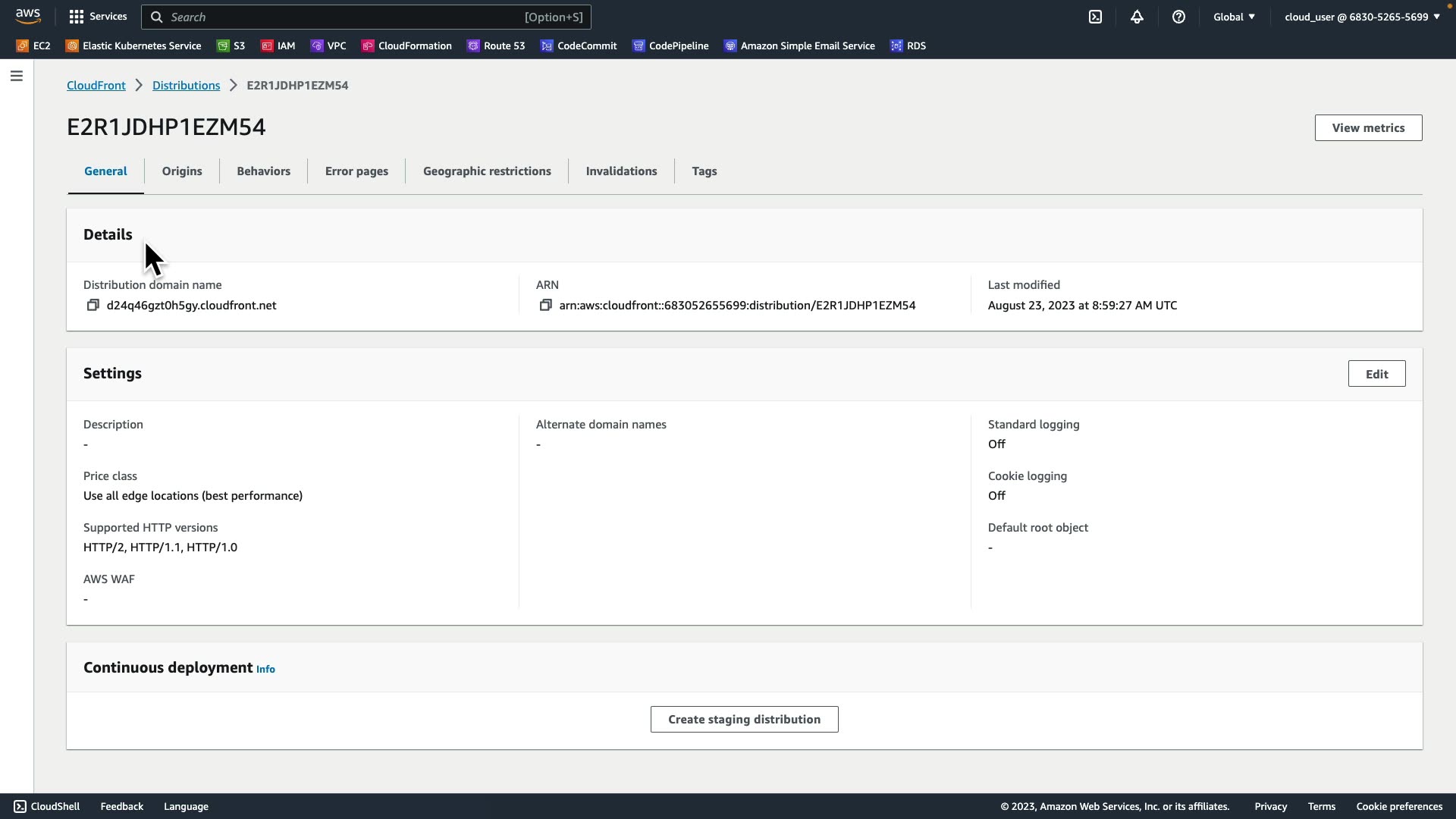
Task: Open notifications bell icon
Action: pyautogui.click(x=1137, y=17)
